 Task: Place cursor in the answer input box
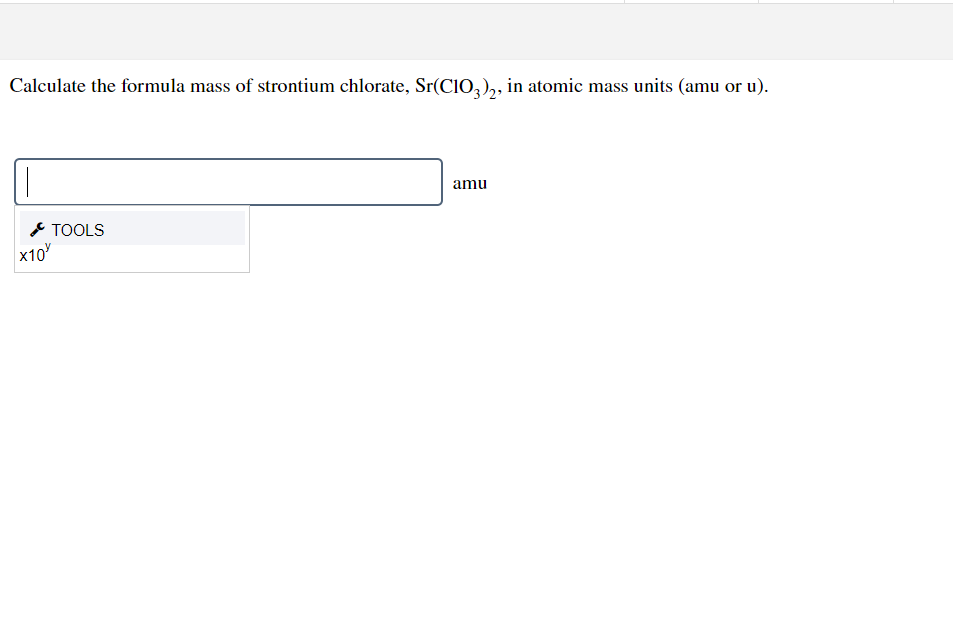[x=228, y=181]
